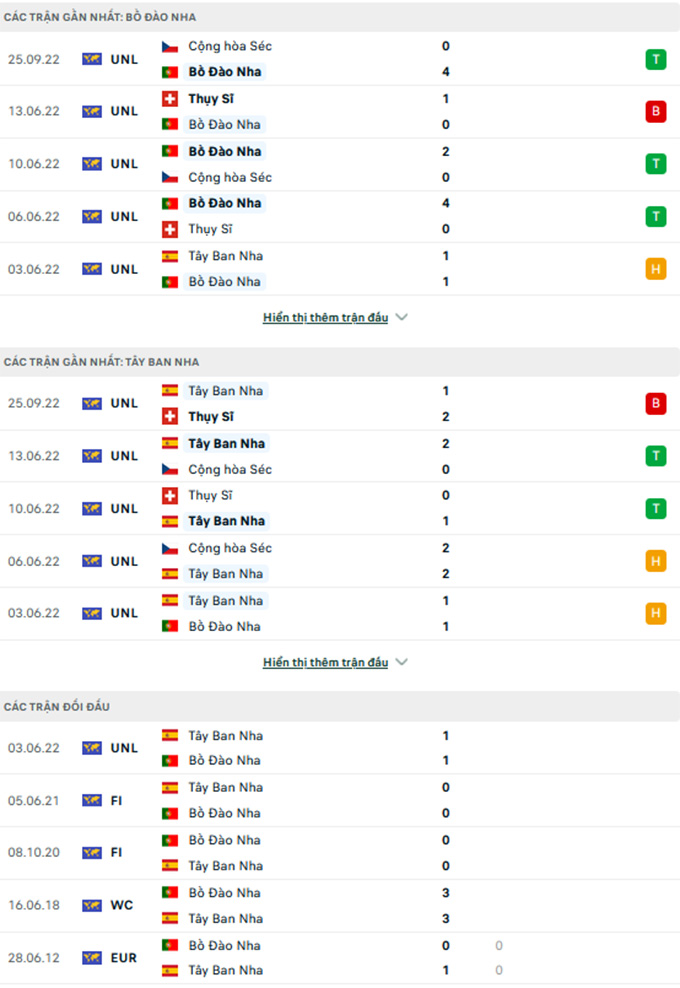Click the red B badge for Thụy Sĩ 1–0 Bồ Đào Nha
Screen dimensions: 680x988
(655, 112)
